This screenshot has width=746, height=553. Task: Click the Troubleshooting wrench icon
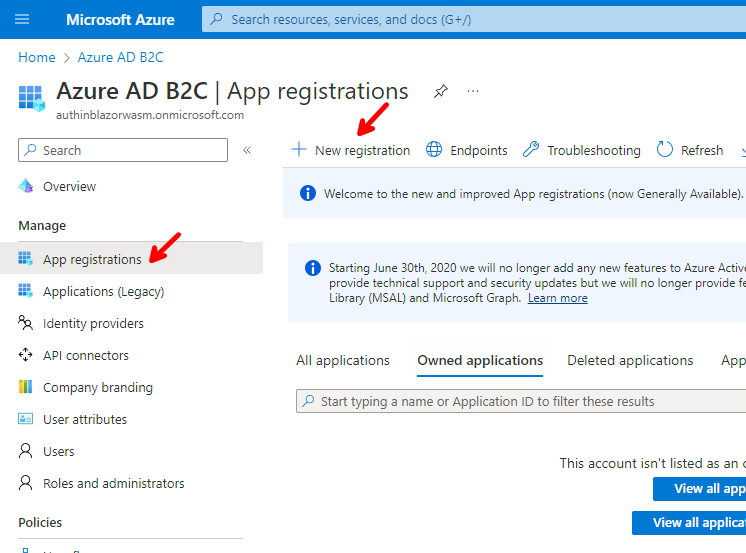point(531,149)
